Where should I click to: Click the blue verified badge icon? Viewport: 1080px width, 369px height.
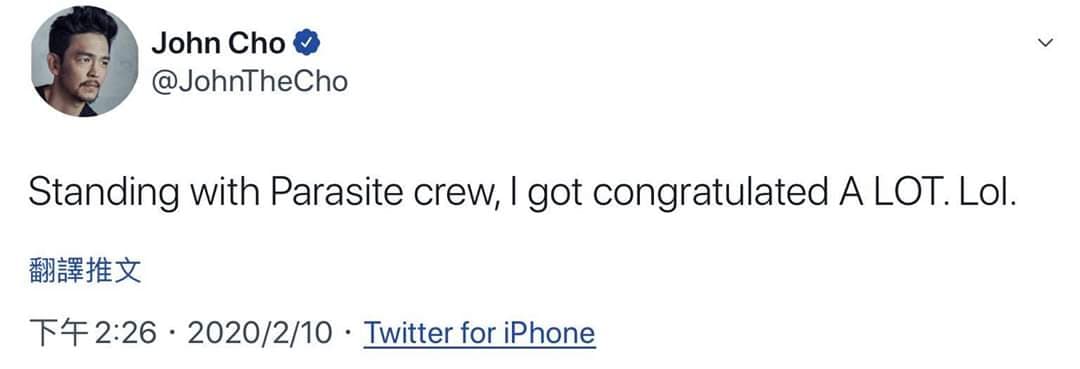(306, 43)
